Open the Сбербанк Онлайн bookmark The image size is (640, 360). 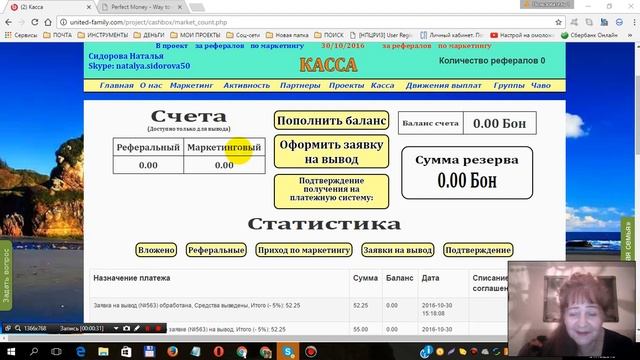[589, 35]
